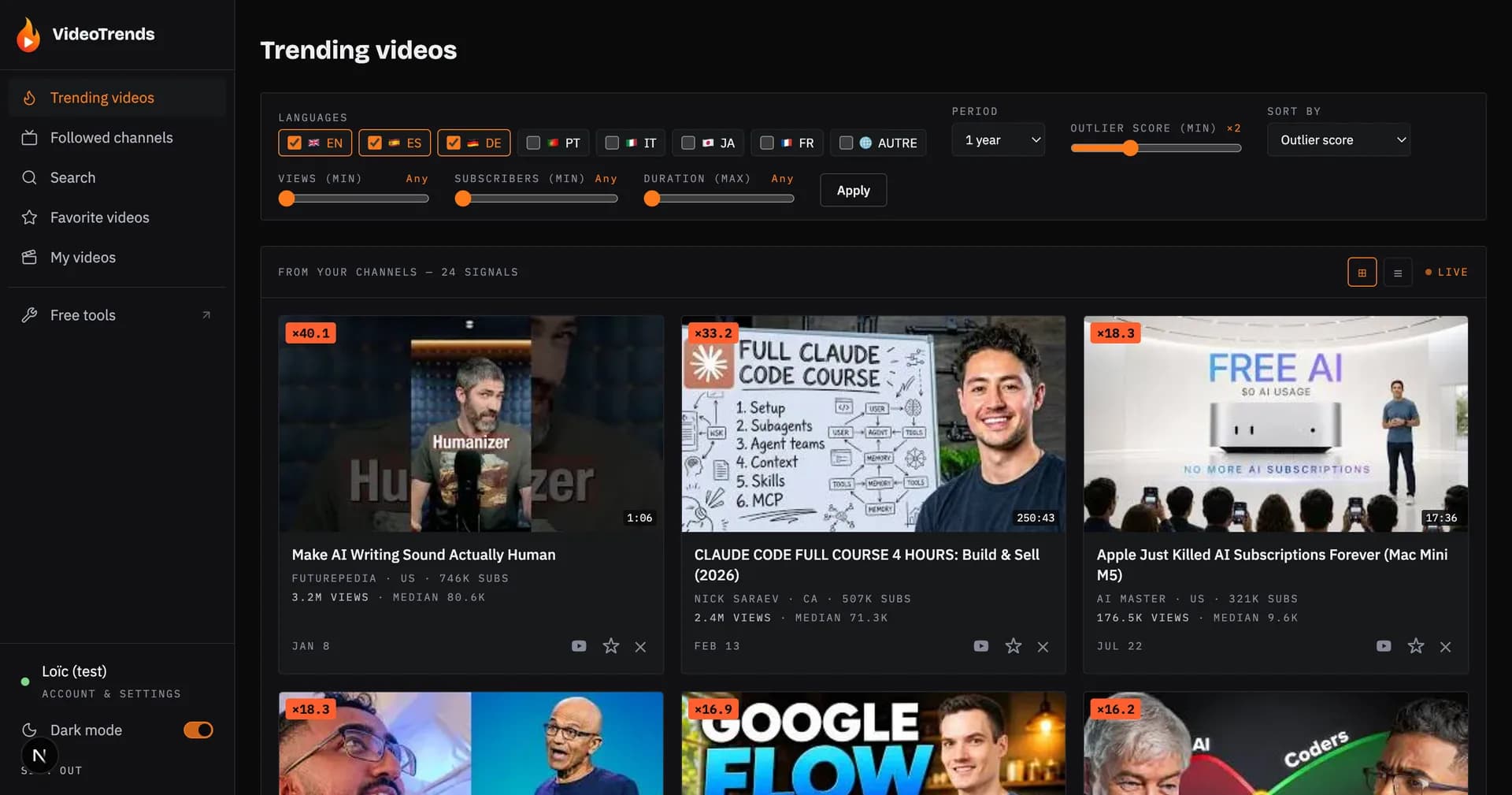Screen dimensions: 1512x795
Task: Click the FUTUREPEDIA channel name
Action: click(x=334, y=578)
